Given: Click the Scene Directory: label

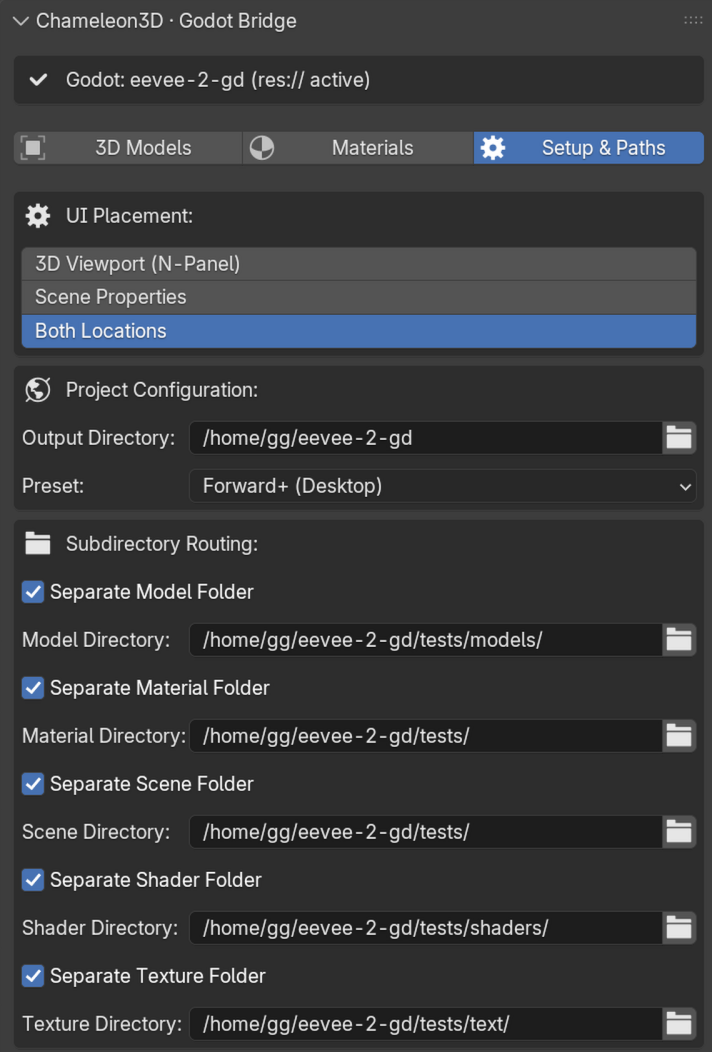Looking at the screenshot, I should [x=96, y=832].
